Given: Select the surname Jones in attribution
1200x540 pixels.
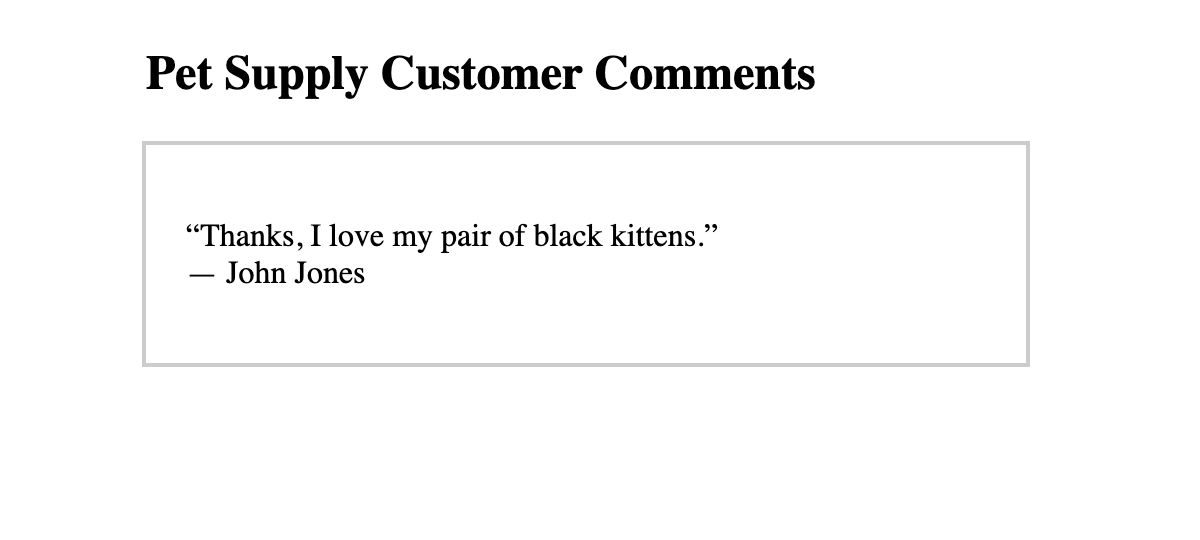Looking at the screenshot, I should (330, 272).
